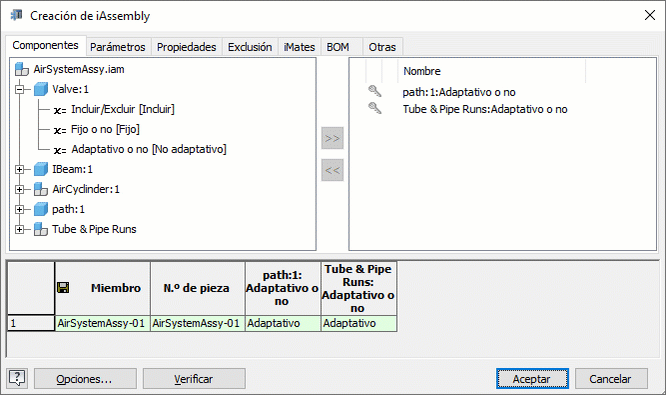
Task: Expand the path:1 tree node
Action: pyautogui.click(x=19, y=209)
